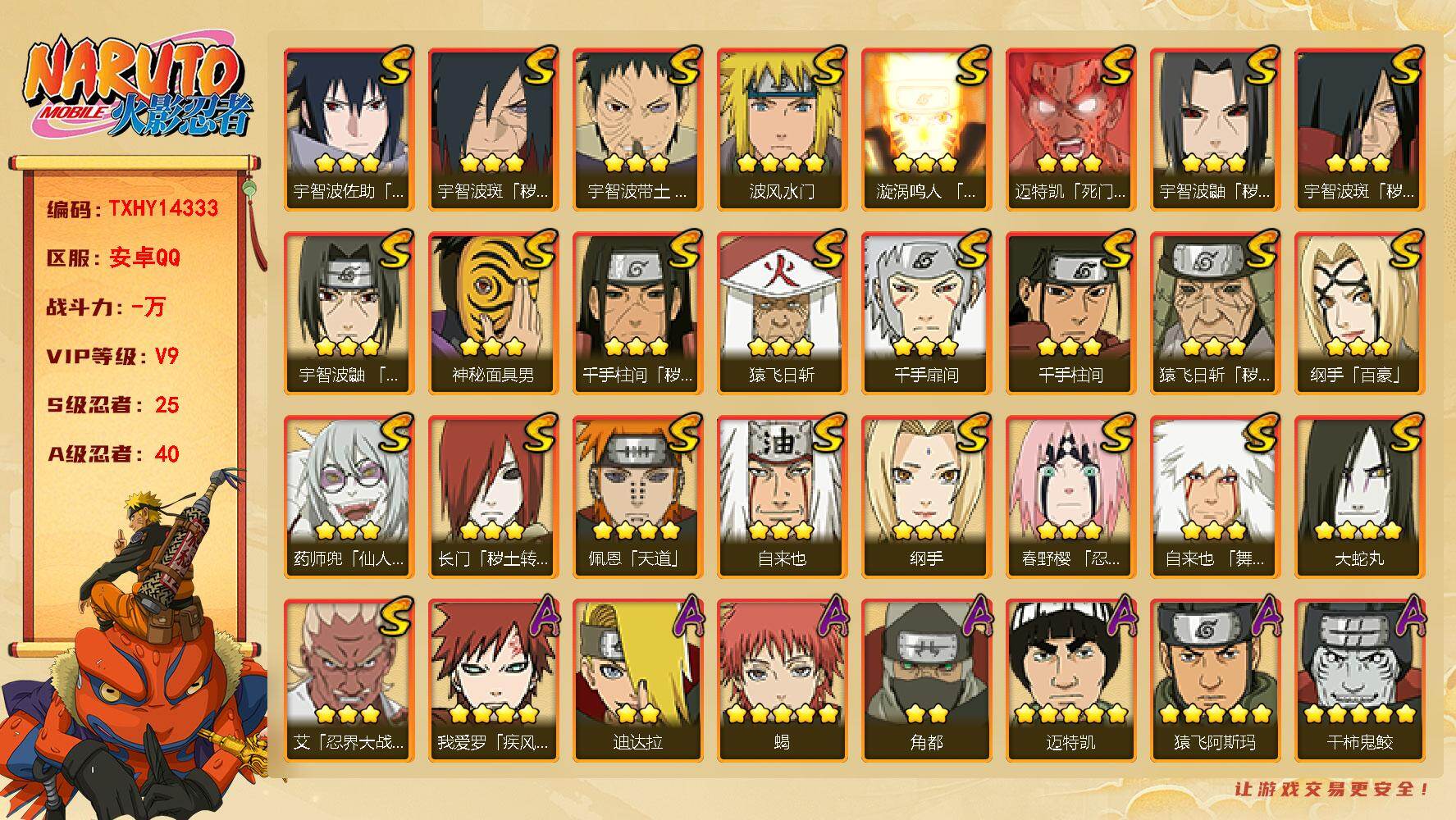This screenshot has height=820, width=1456.
Task: Choose the 佩恩「天道」 card
Action: click(x=637, y=497)
